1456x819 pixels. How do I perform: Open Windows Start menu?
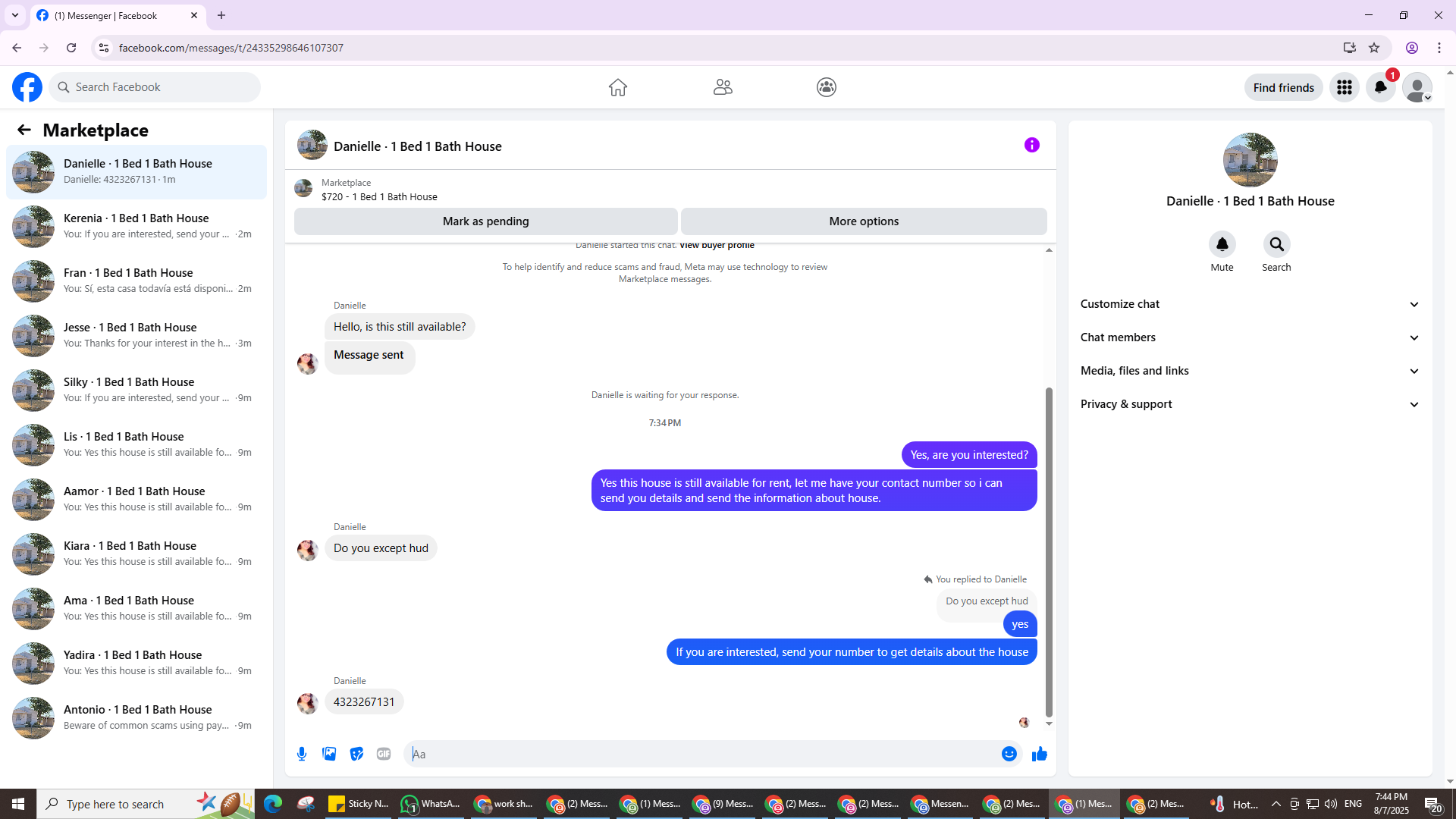pyautogui.click(x=18, y=804)
